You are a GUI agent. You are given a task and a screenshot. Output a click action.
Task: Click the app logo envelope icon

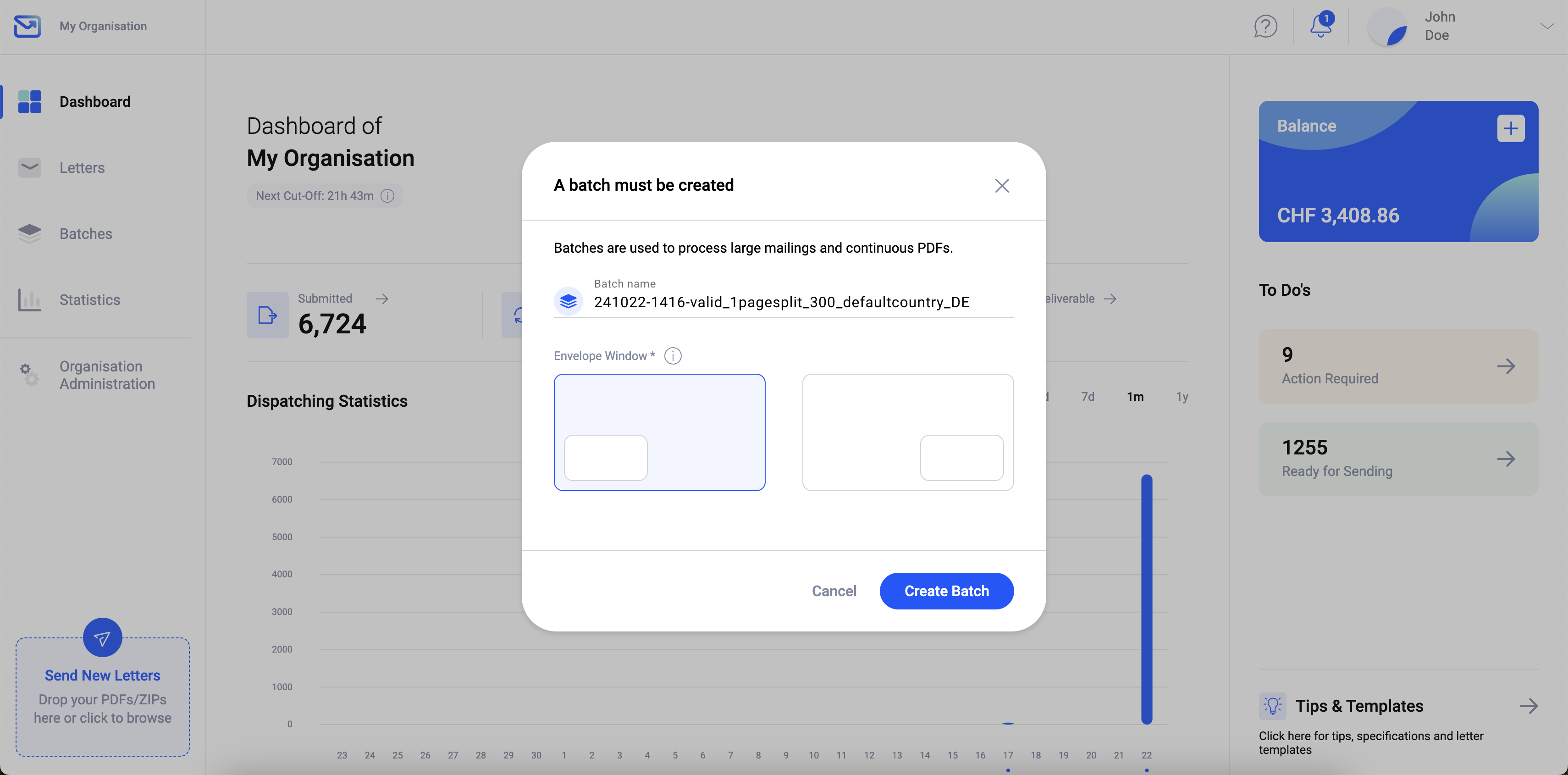28,26
